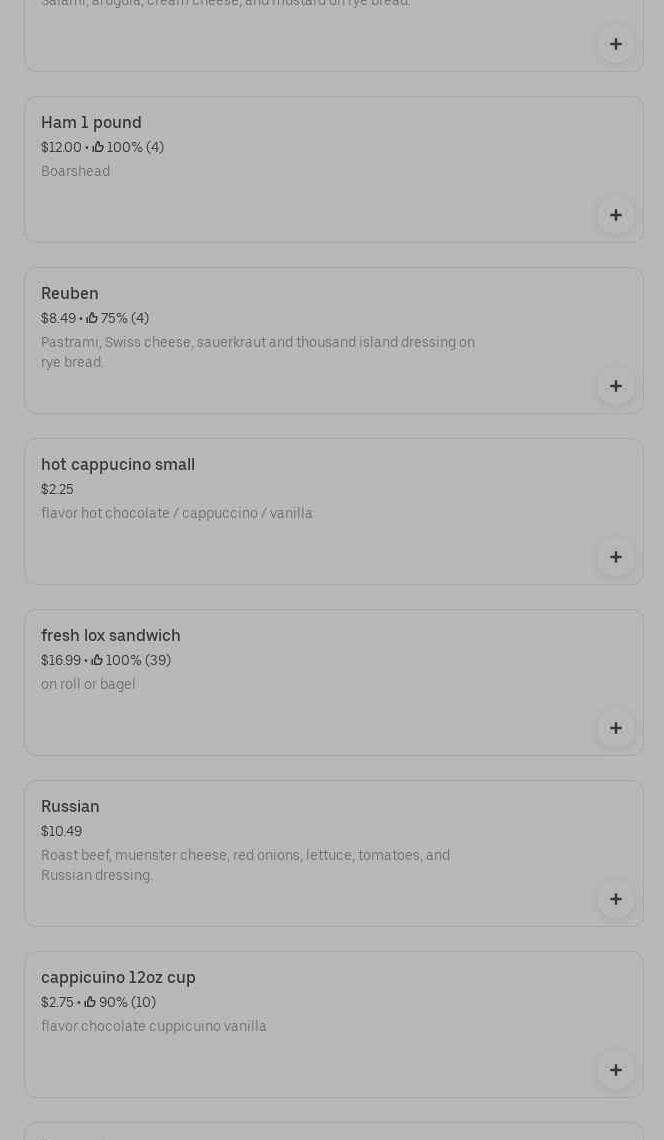The height and width of the screenshot is (1140, 664).
Task: Add hot cappucino small to order
Action: click(616, 557)
